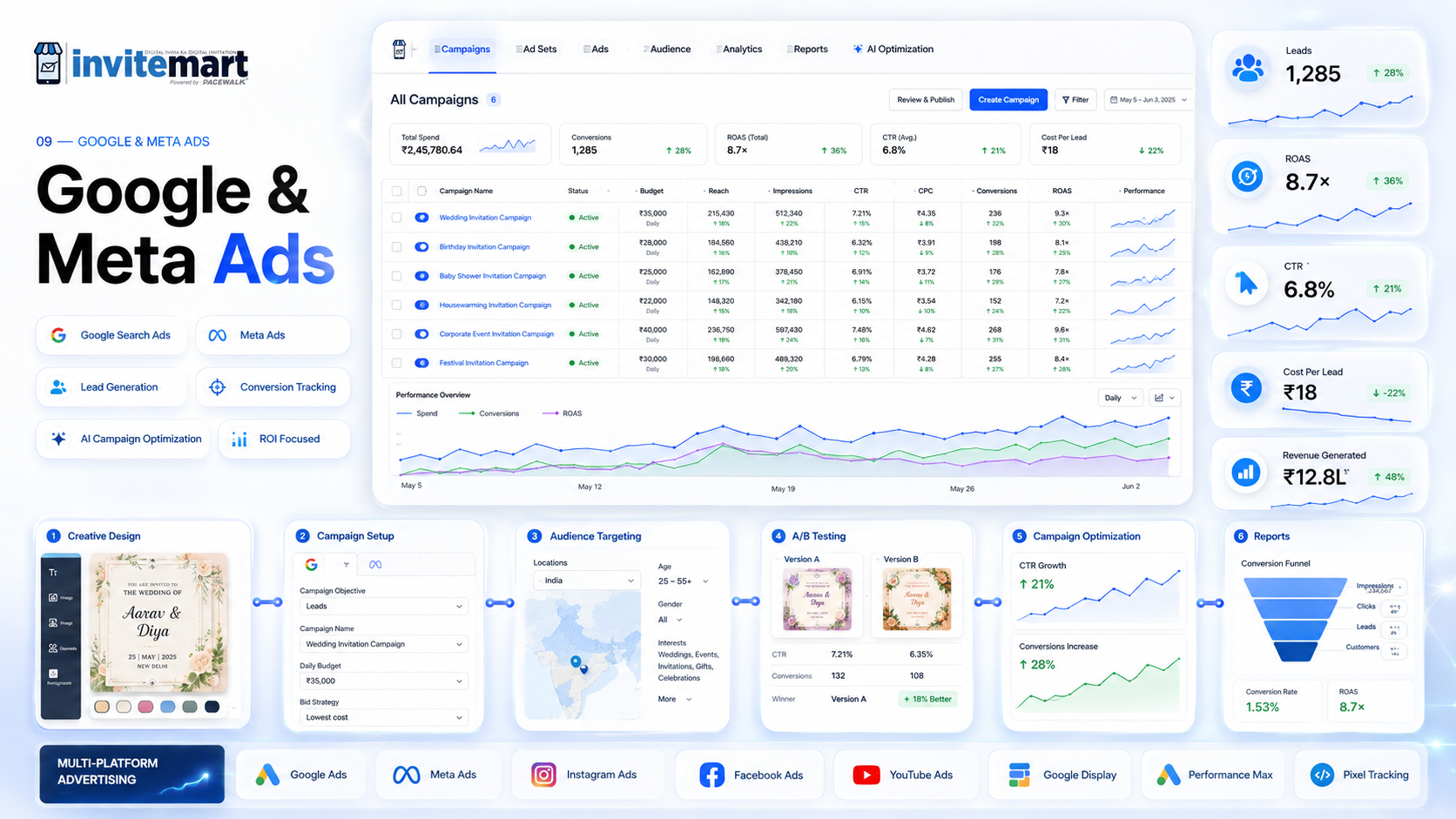The width and height of the screenshot is (1456, 819).
Task: Pick the pink color swatch in Creative Design
Action: tap(145, 707)
